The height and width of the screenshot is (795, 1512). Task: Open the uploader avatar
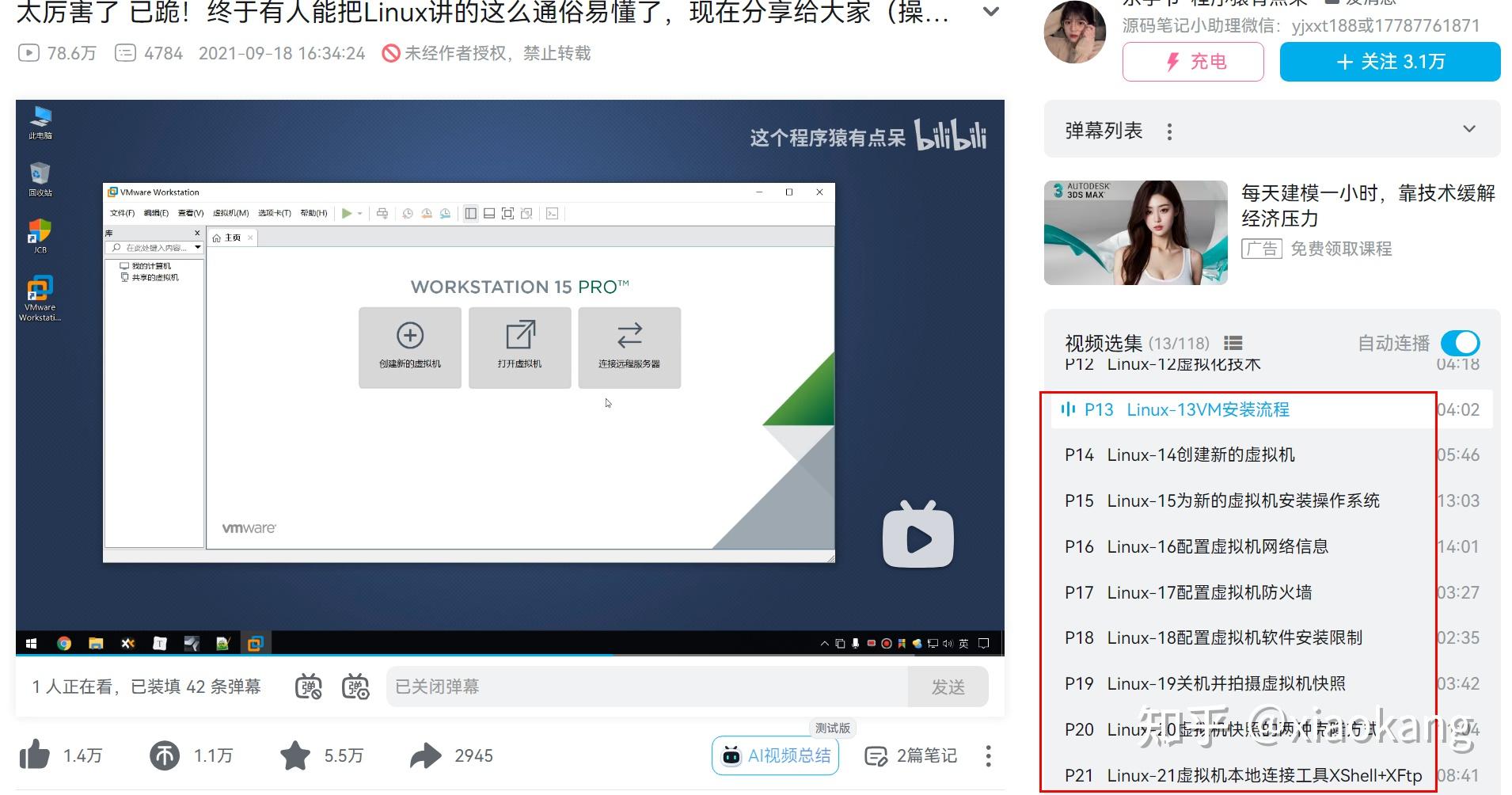click(1075, 32)
